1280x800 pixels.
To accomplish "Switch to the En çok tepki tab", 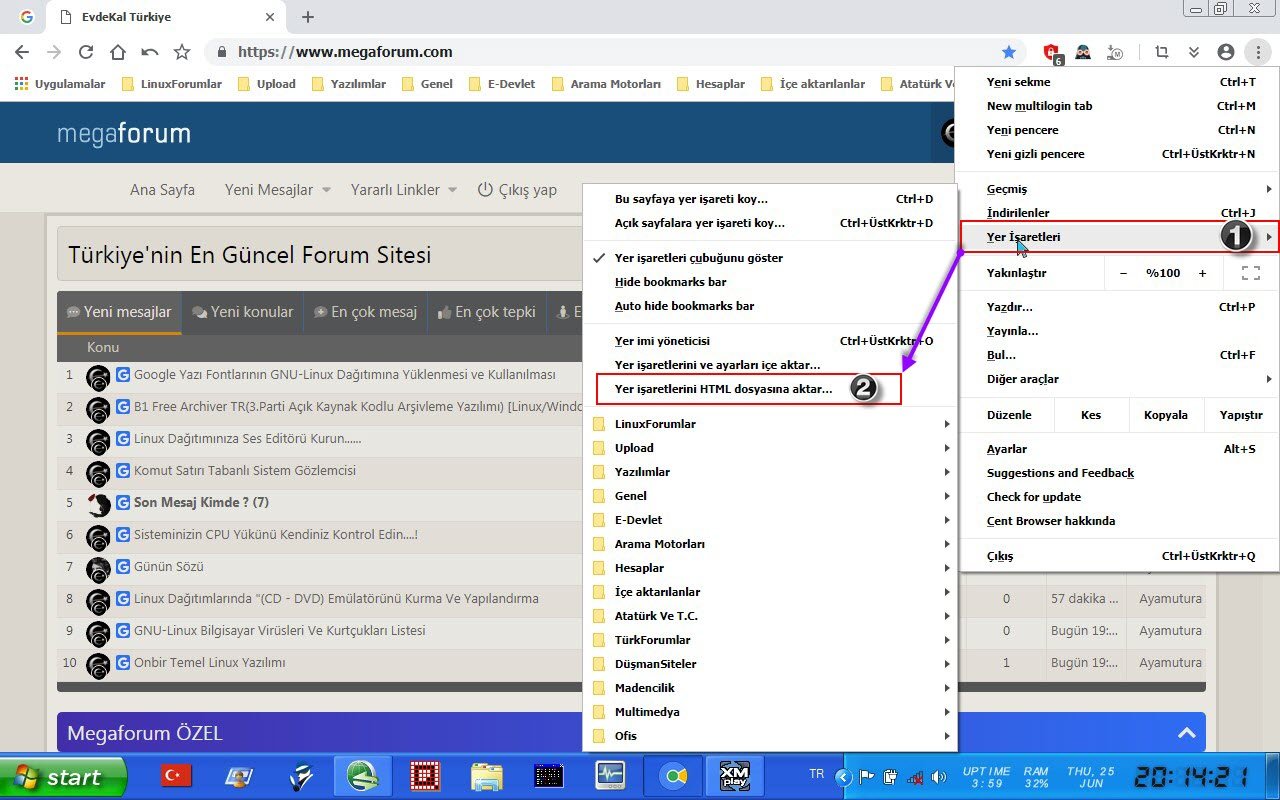I will pos(487,312).
